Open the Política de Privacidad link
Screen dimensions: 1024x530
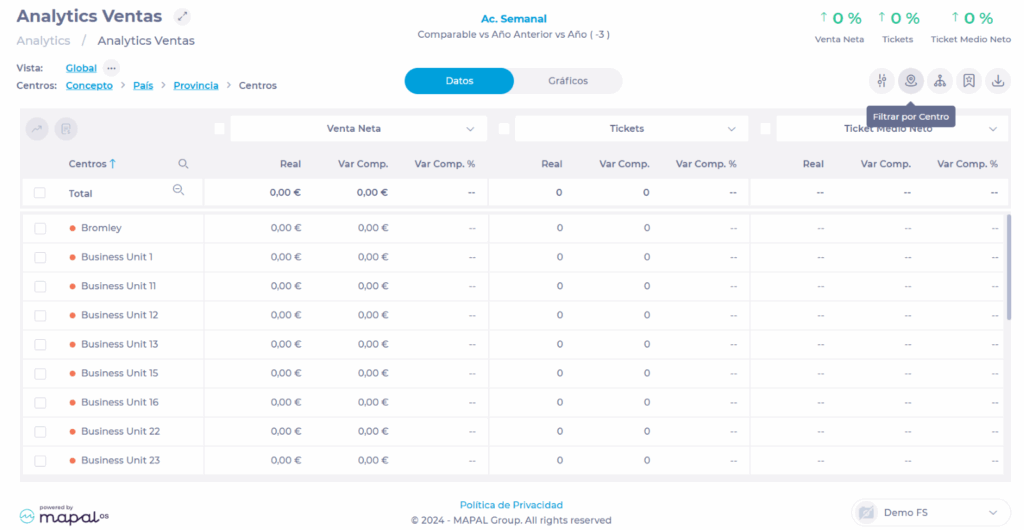[x=511, y=505]
